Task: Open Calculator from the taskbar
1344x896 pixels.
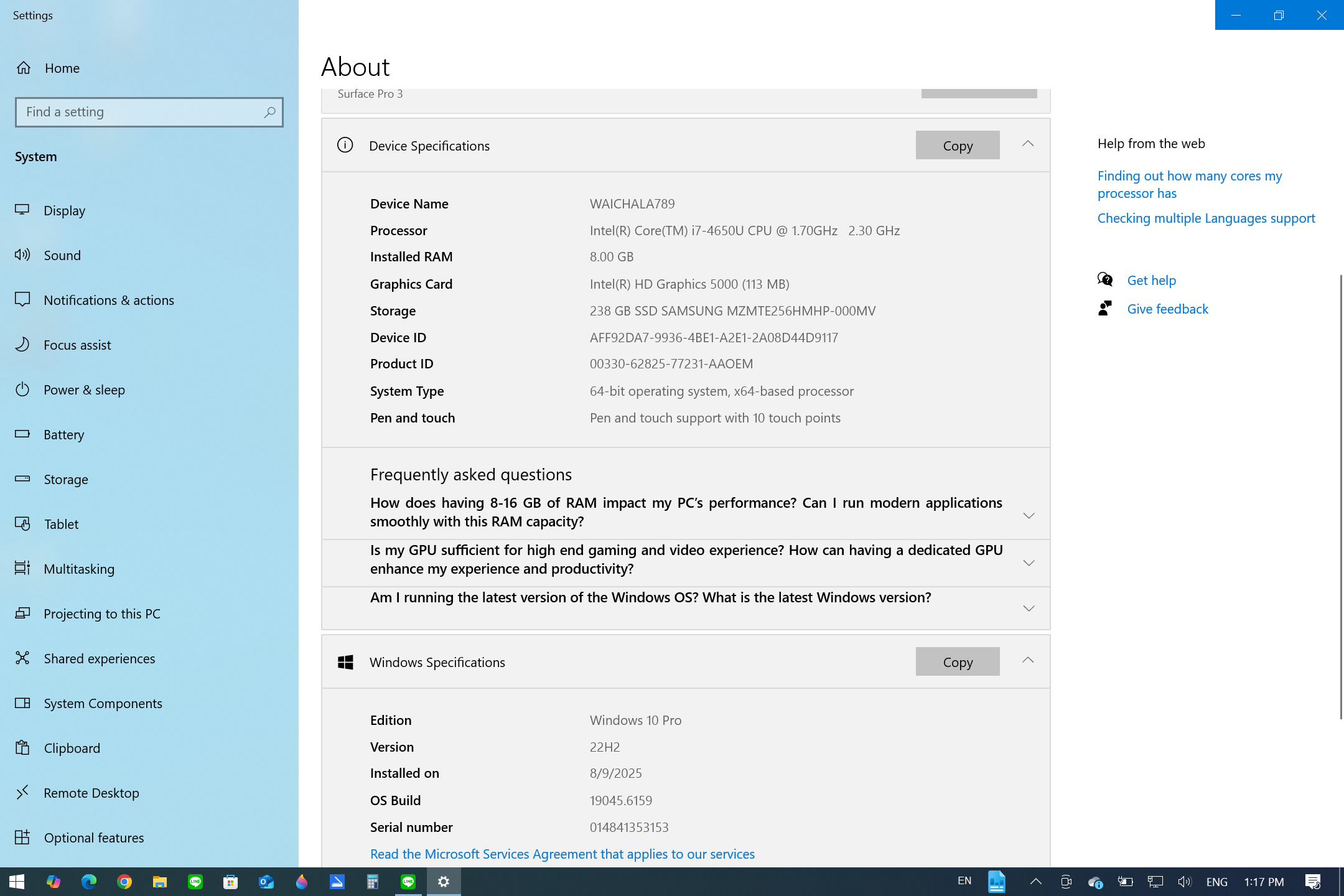Action: (x=373, y=882)
